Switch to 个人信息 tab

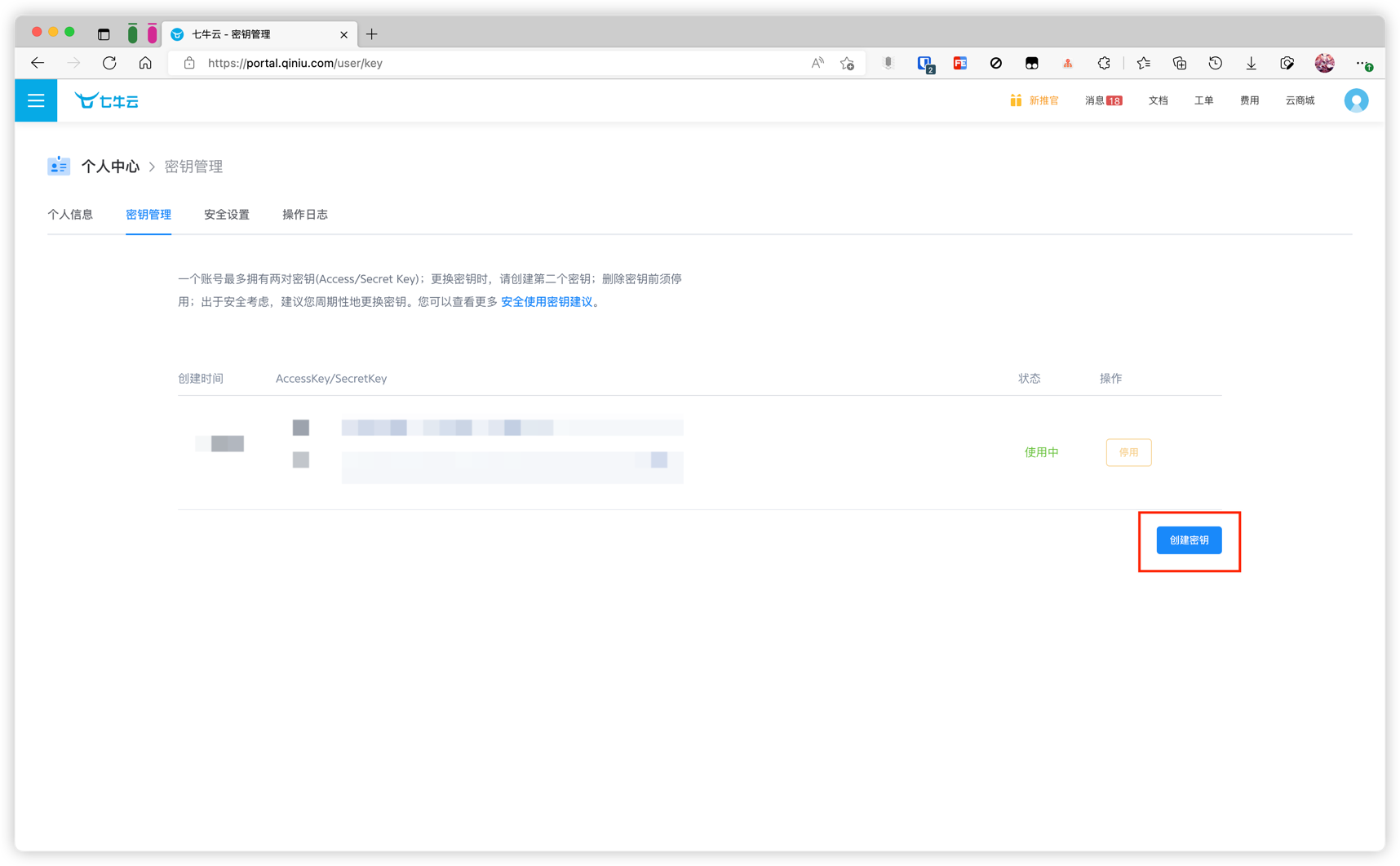coord(70,215)
